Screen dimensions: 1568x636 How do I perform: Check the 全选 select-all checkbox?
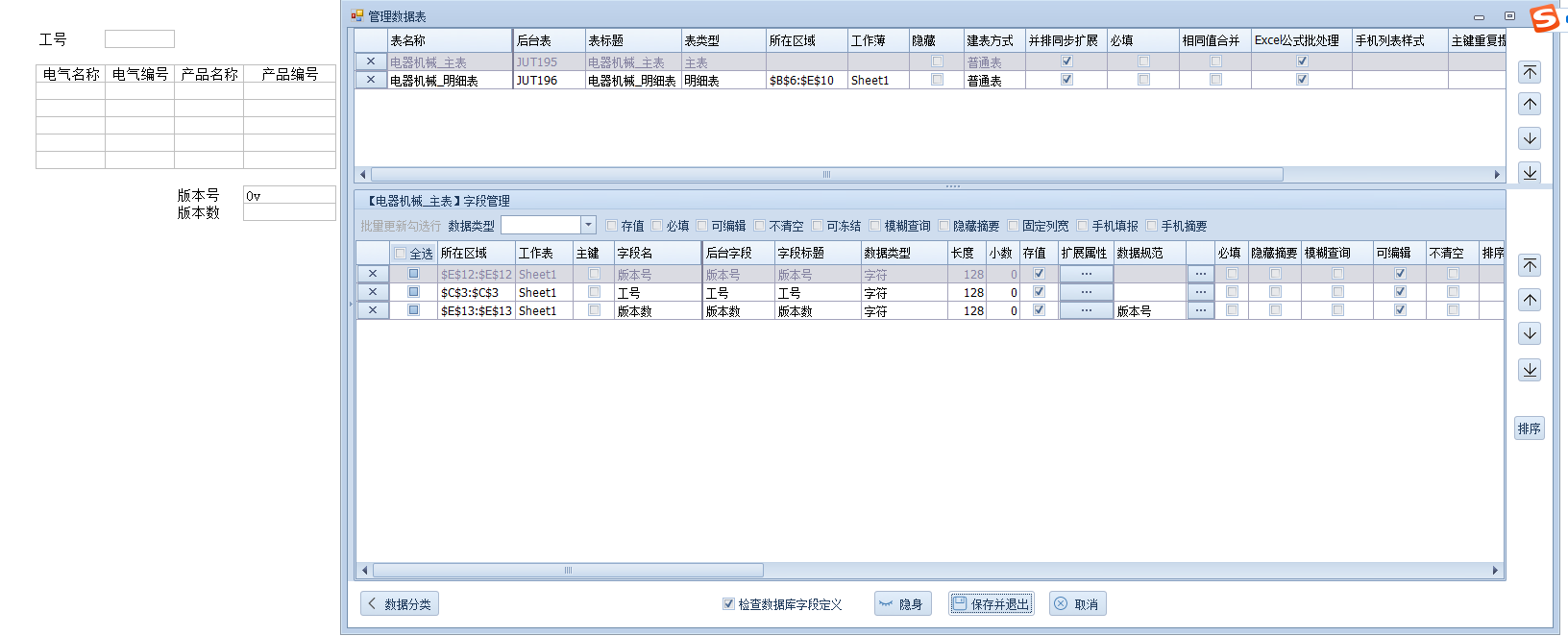400,254
